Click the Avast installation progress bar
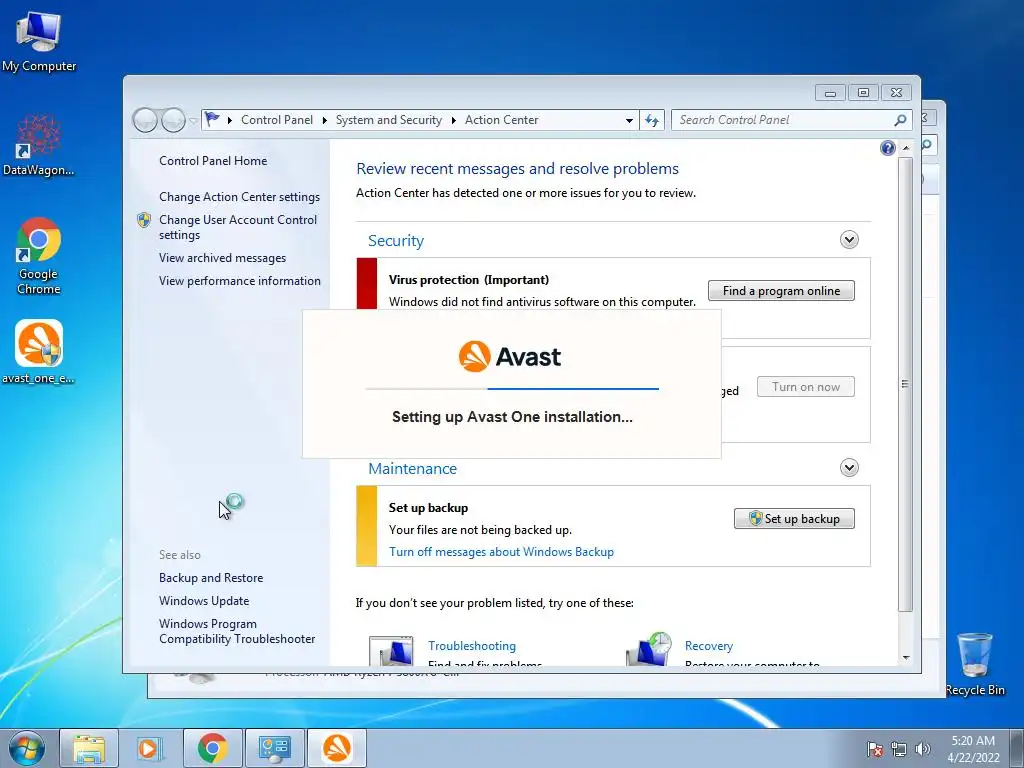Screen dimensions: 1024x768 point(512,389)
